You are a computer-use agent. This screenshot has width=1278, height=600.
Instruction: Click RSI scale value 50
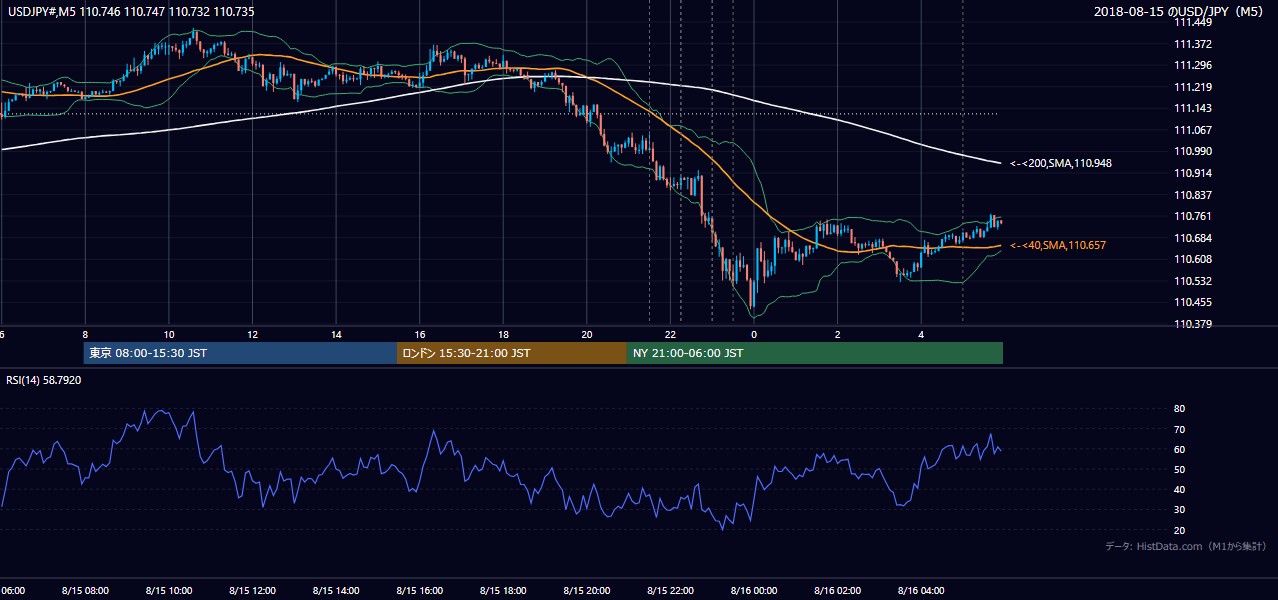(1180, 469)
